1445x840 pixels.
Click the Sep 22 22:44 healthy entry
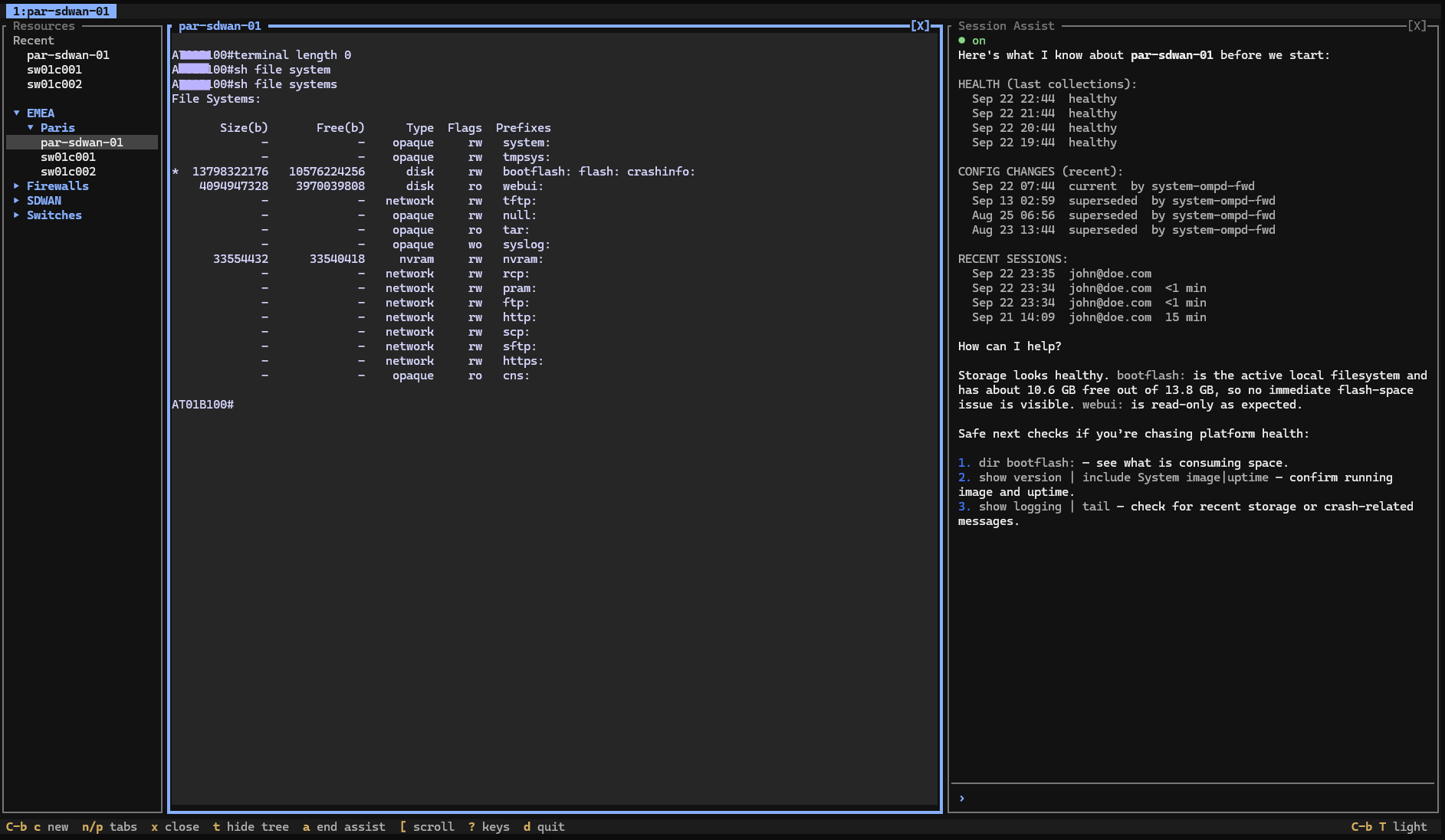click(1044, 98)
